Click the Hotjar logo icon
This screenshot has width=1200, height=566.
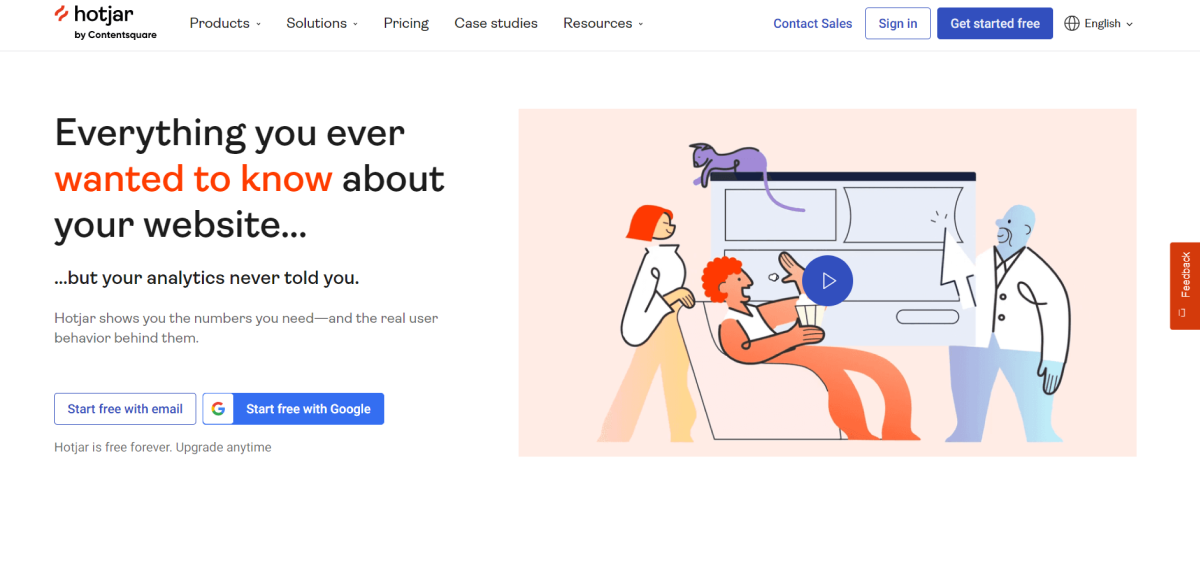point(62,14)
